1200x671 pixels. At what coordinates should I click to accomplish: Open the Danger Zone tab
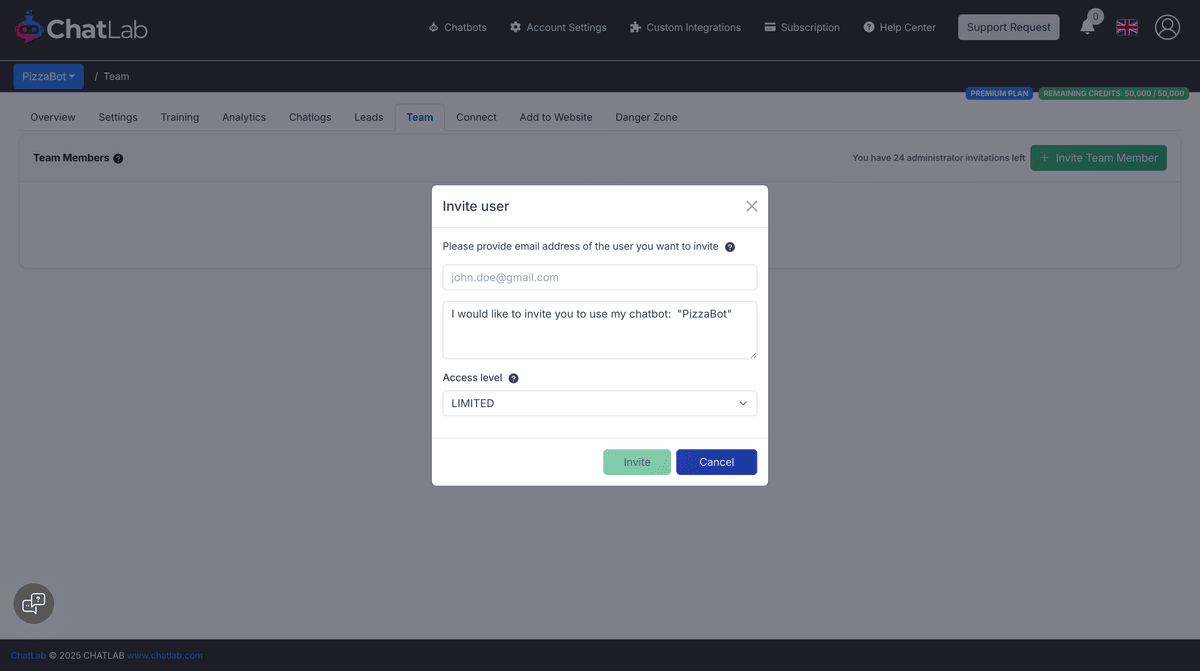[x=646, y=117]
